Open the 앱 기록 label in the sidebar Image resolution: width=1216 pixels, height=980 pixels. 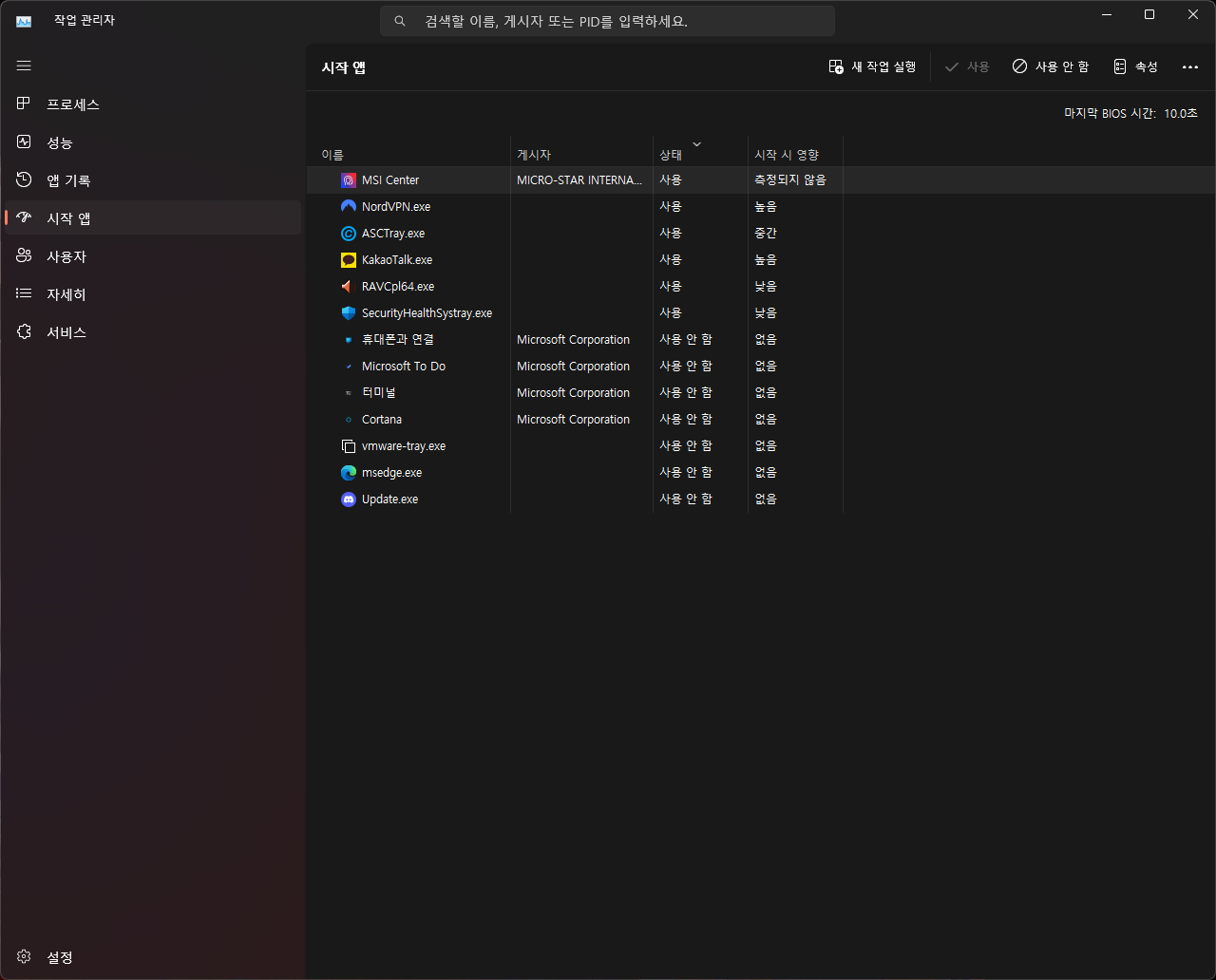[x=69, y=180]
